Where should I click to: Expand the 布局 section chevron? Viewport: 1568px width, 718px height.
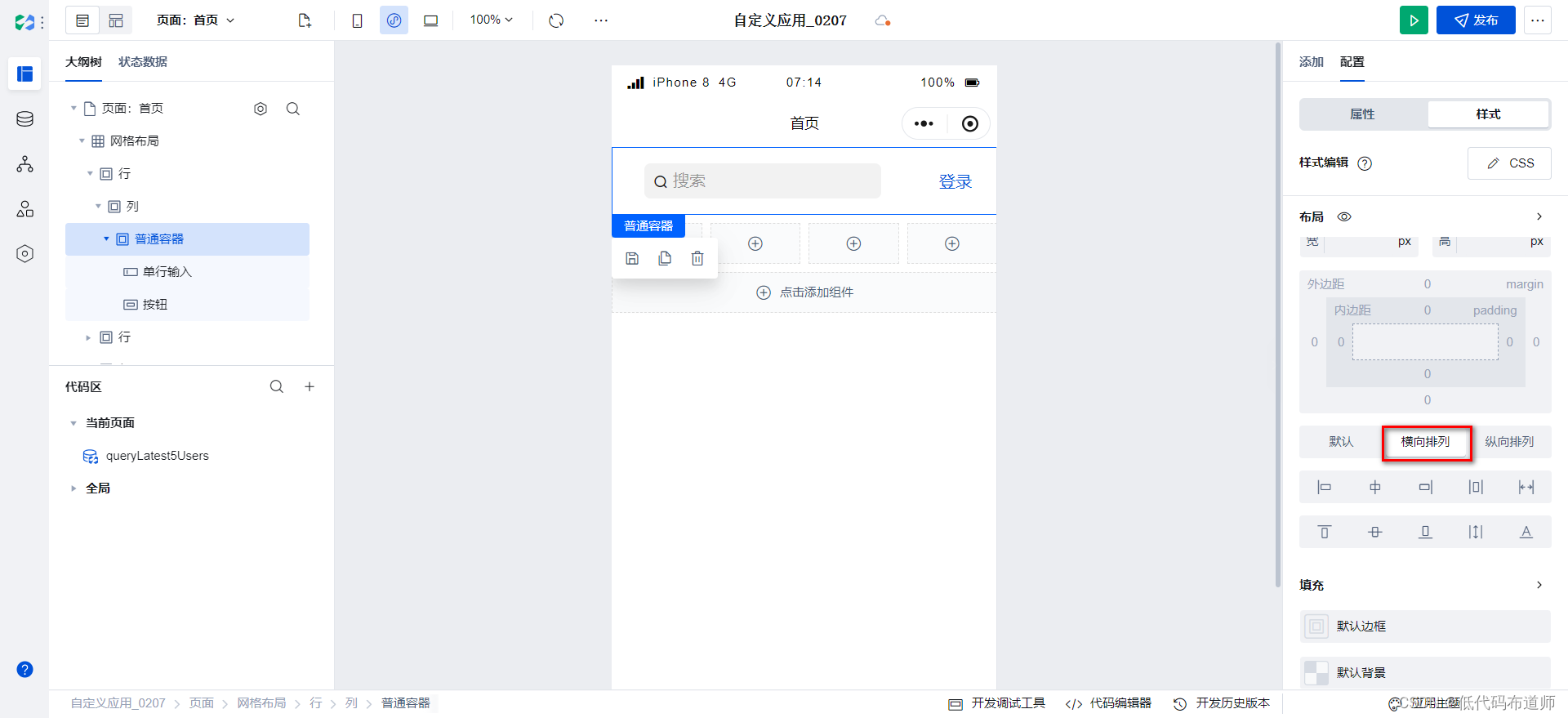click(x=1539, y=216)
